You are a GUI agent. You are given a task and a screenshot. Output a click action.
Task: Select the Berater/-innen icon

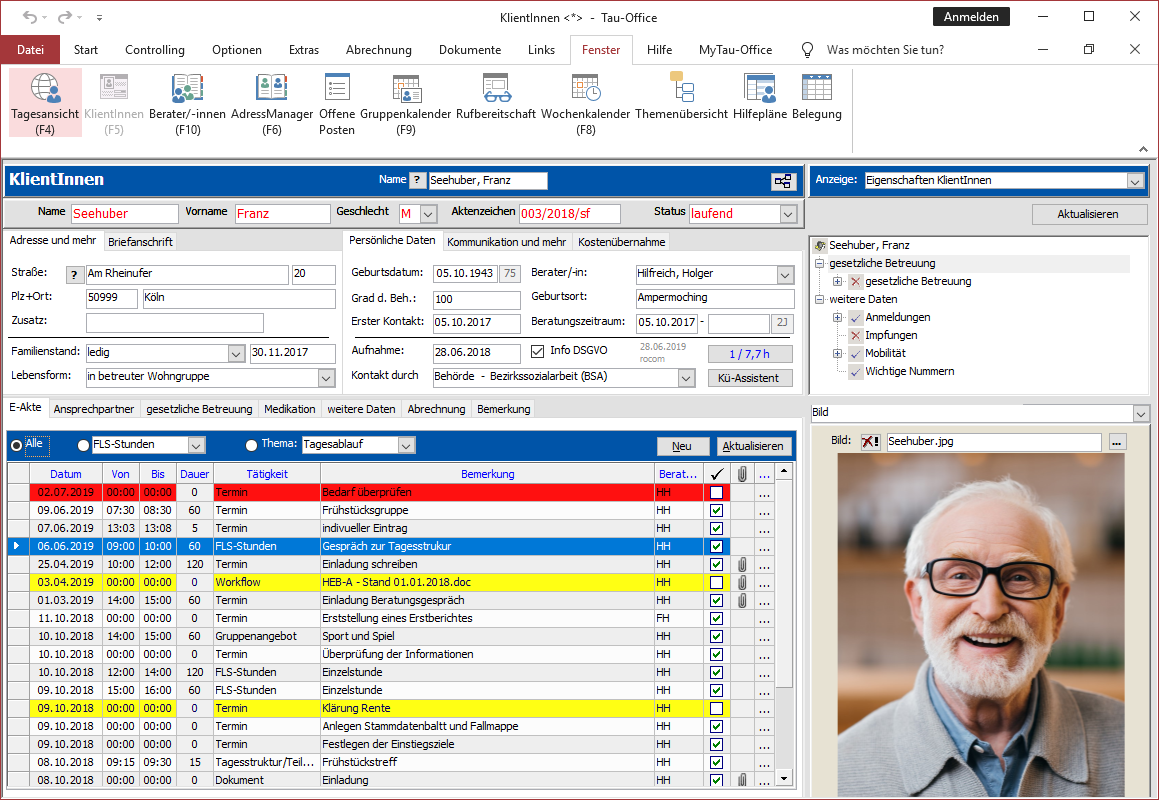tap(187, 100)
